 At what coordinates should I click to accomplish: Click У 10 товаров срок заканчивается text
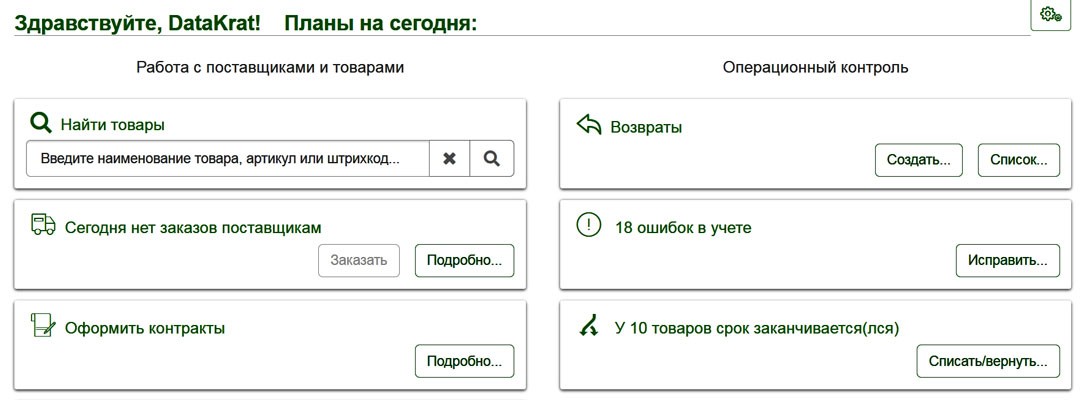[757, 328]
